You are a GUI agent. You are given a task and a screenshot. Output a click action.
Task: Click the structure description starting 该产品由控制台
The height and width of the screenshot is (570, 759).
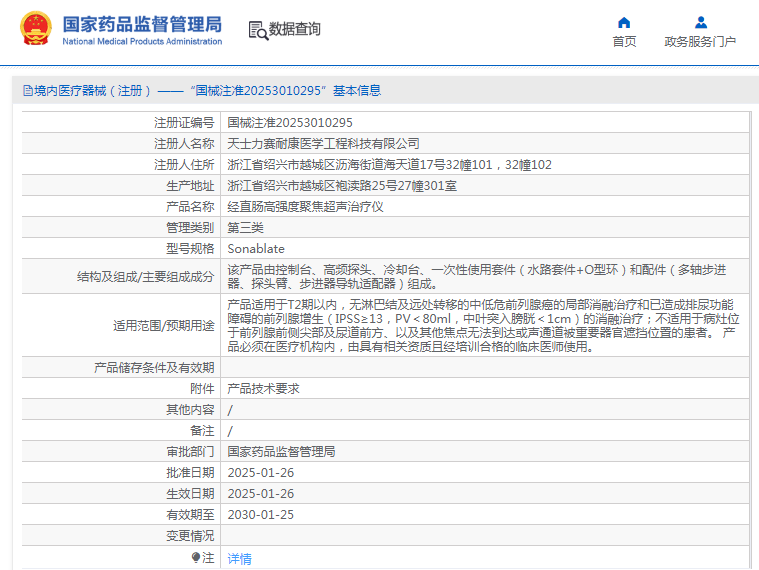coord(477,277)
